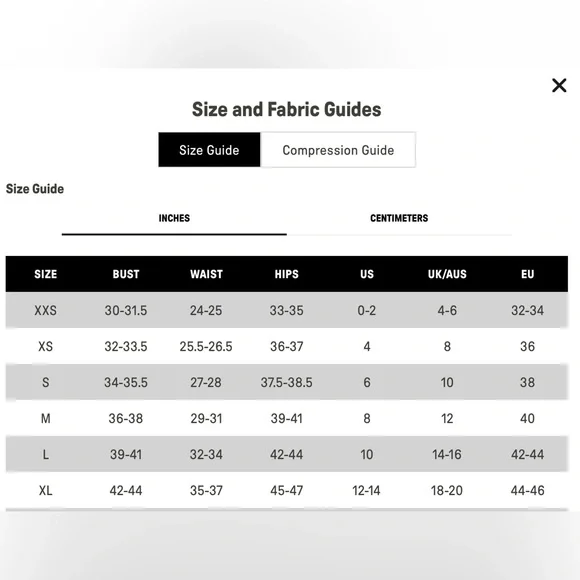Select the M size row label

tap(45, 419)
